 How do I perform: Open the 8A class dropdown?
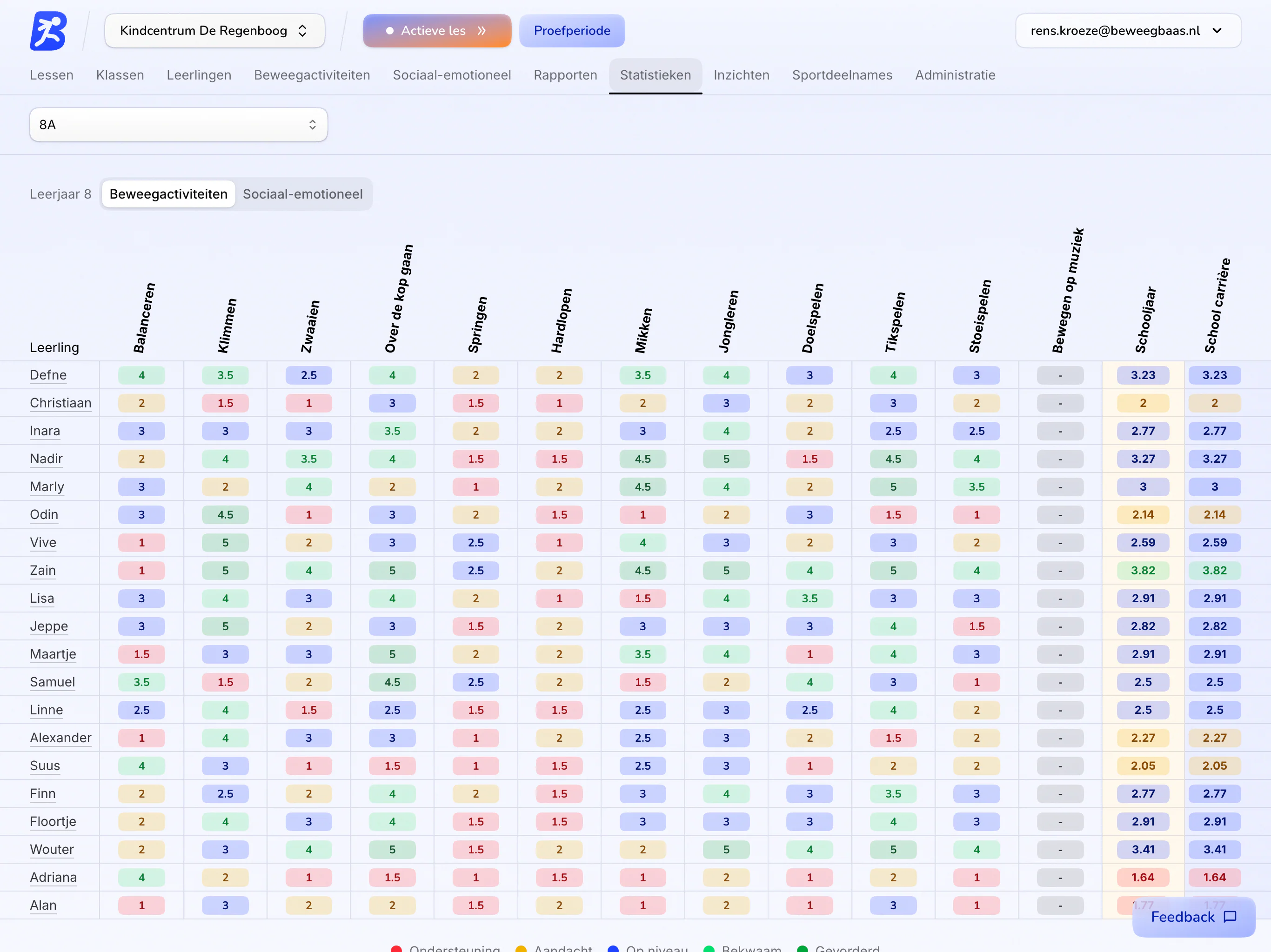click(179, 125)
